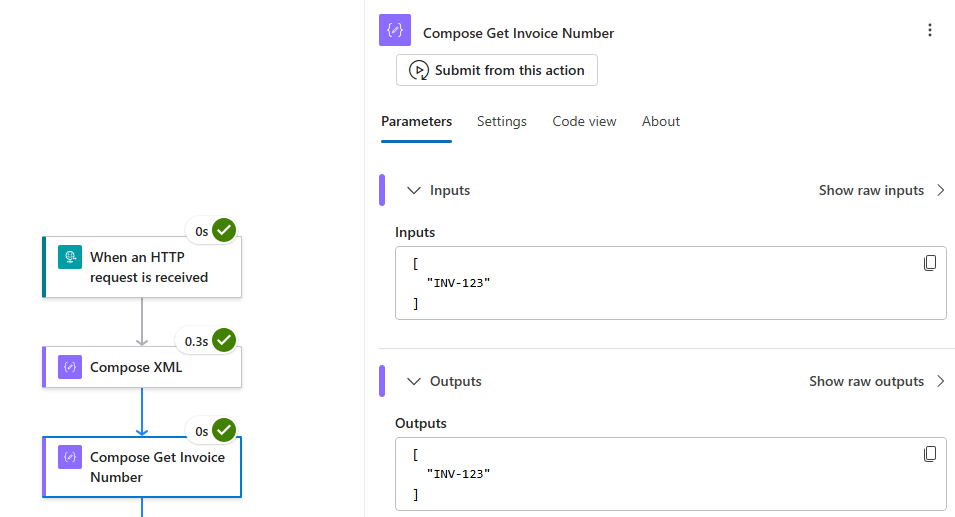Expand Show raw inputs arrow
This screenshot has width=955, height=517.
[x=940, y=190]
